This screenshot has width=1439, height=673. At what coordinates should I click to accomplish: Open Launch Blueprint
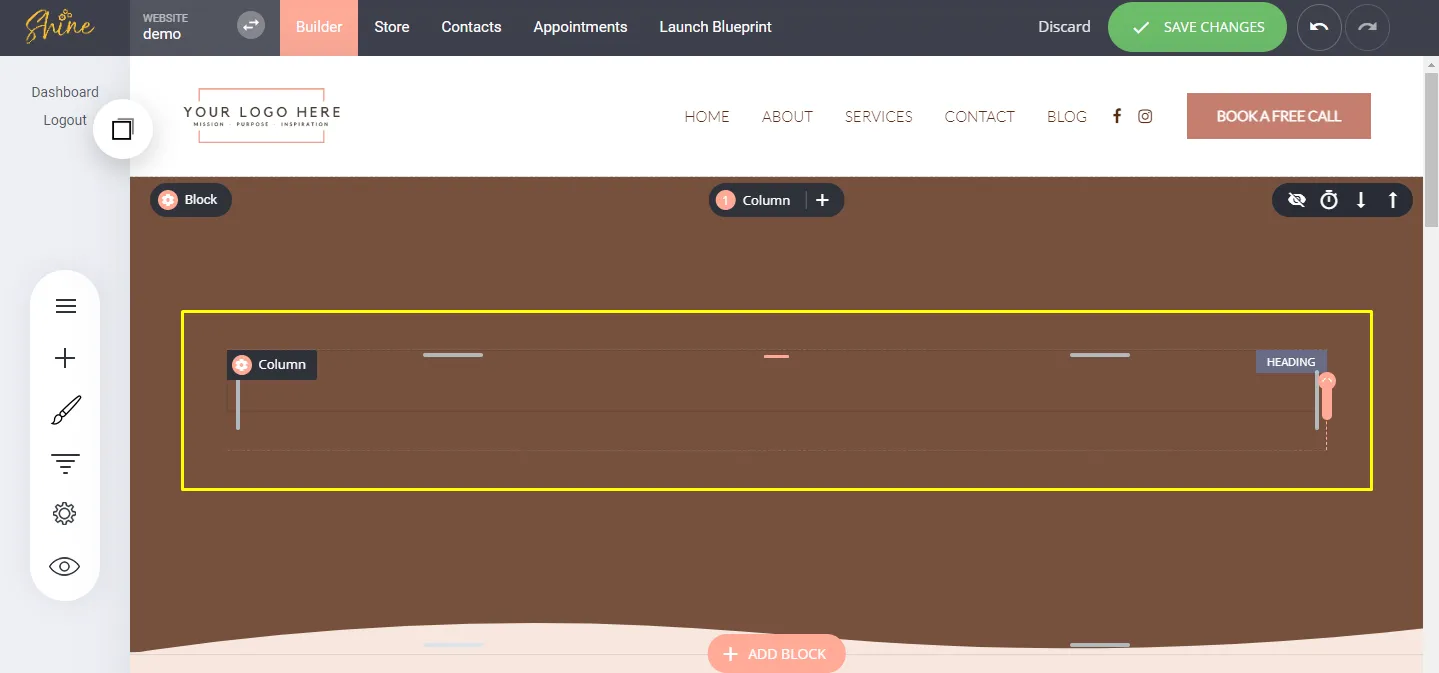click(715, 27)
